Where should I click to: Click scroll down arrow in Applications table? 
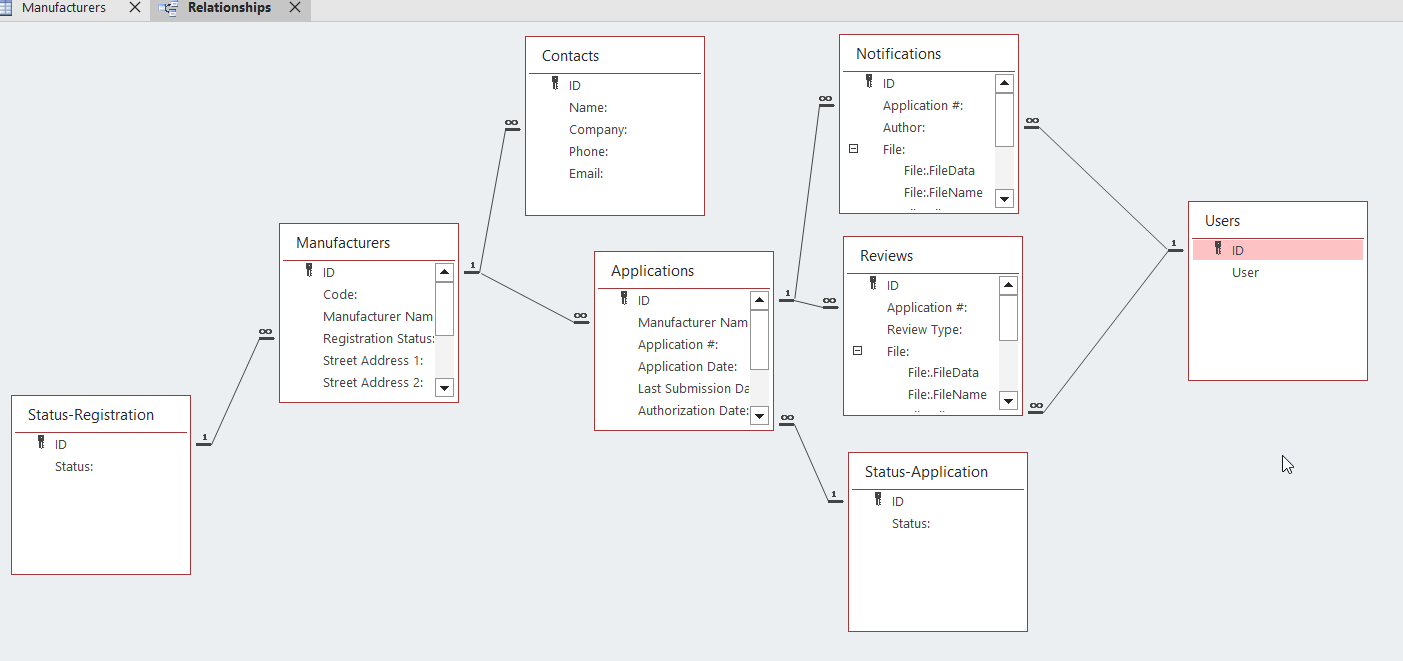(x=760, y=416)
